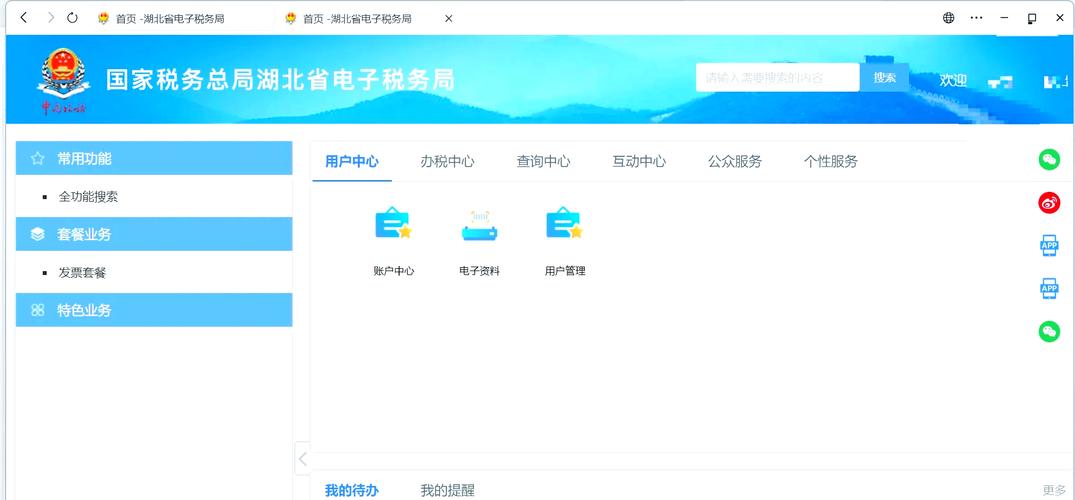Switch to the 互动中心 tab
This screenshot has width=1075, height=500.
tap(639, 162)
